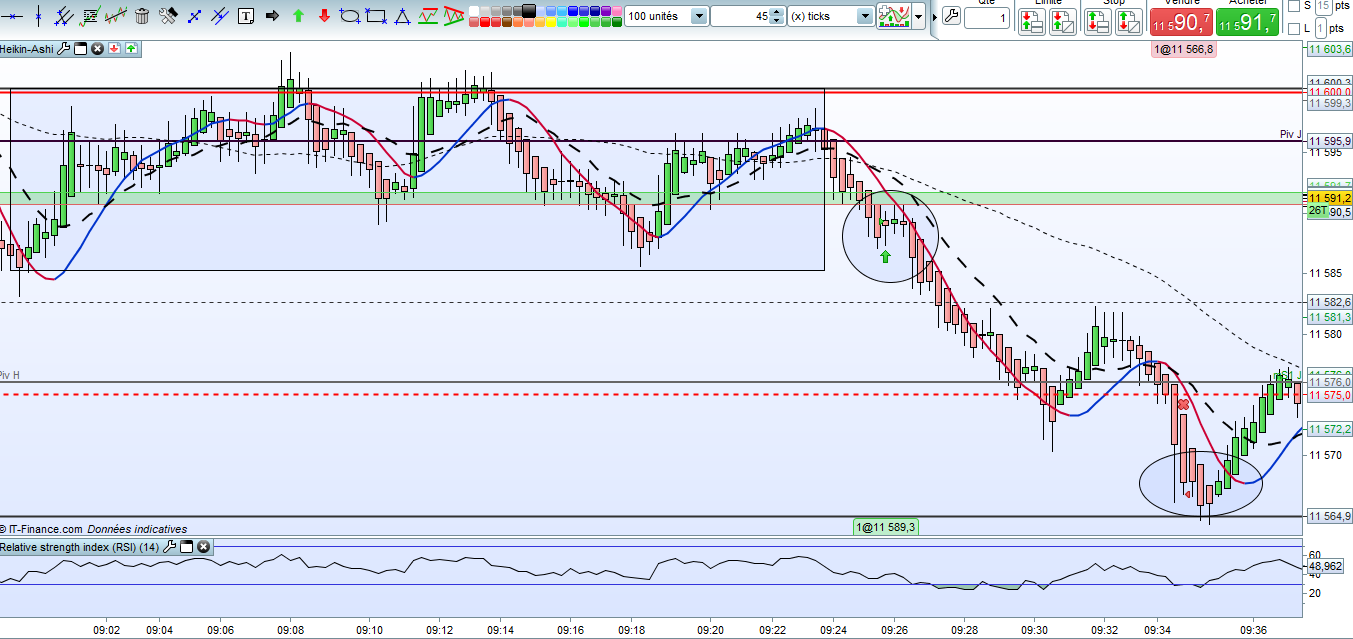
Task: Select the regression channel tool on chart
Action: (115, 16)
